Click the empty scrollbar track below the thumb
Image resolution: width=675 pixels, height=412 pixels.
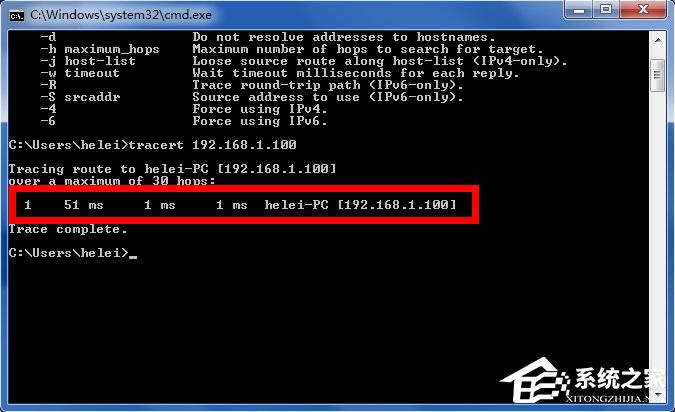(x=658, y=237)
